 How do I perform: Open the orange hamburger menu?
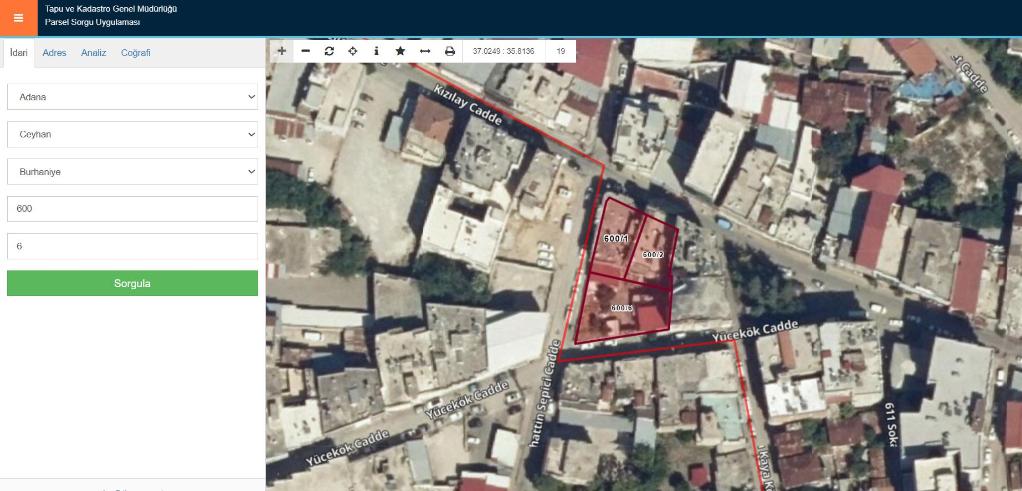pos(18,18)
